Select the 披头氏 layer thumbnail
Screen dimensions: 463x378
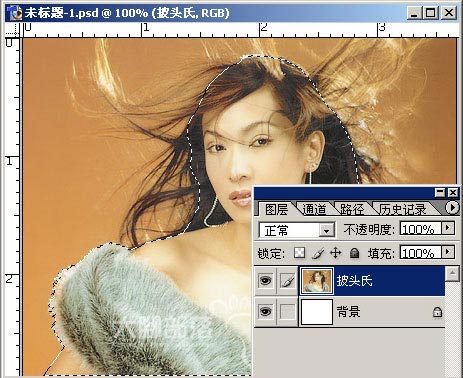tap(317, 281)
